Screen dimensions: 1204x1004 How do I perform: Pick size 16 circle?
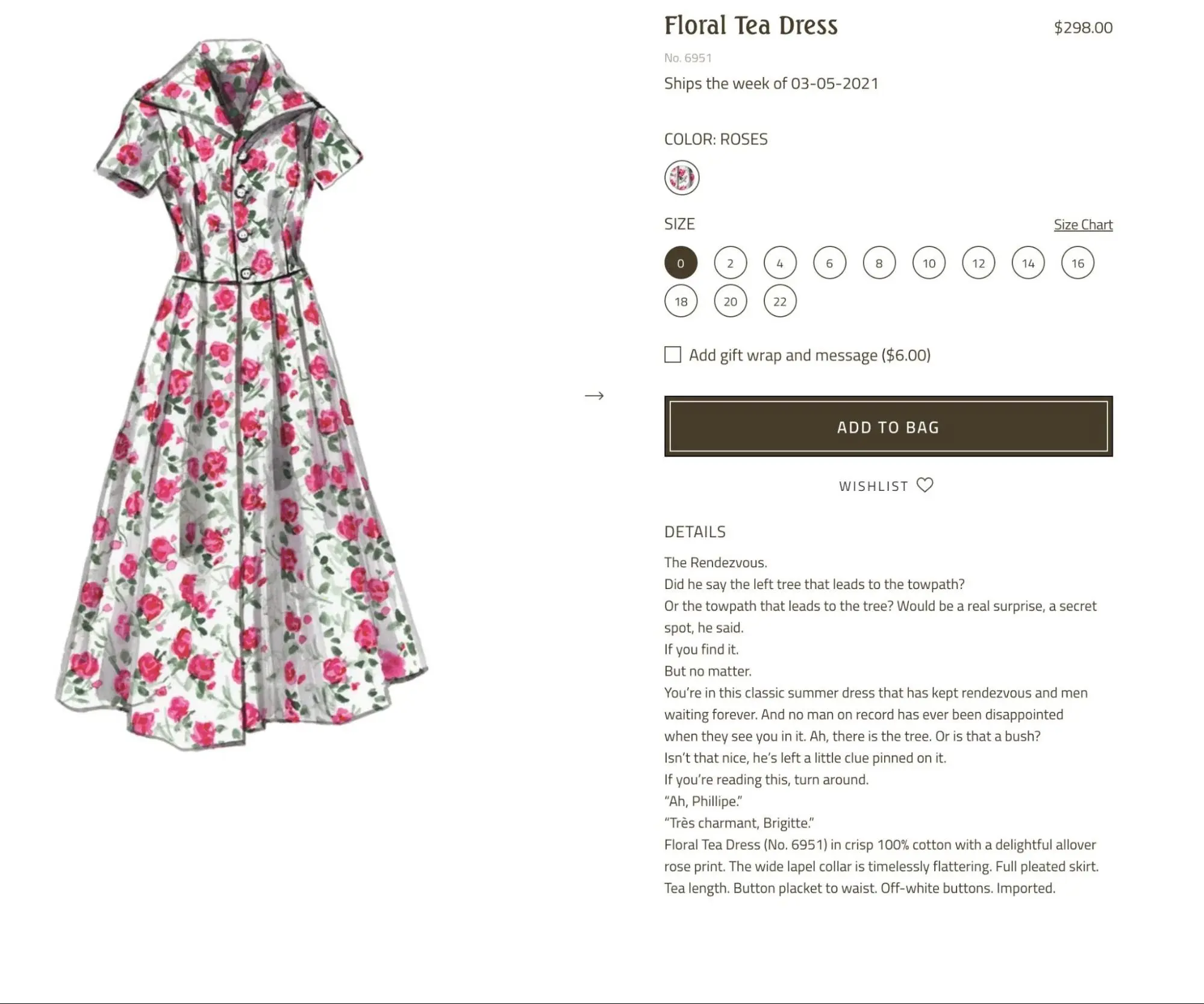(x=1078, y=263)
